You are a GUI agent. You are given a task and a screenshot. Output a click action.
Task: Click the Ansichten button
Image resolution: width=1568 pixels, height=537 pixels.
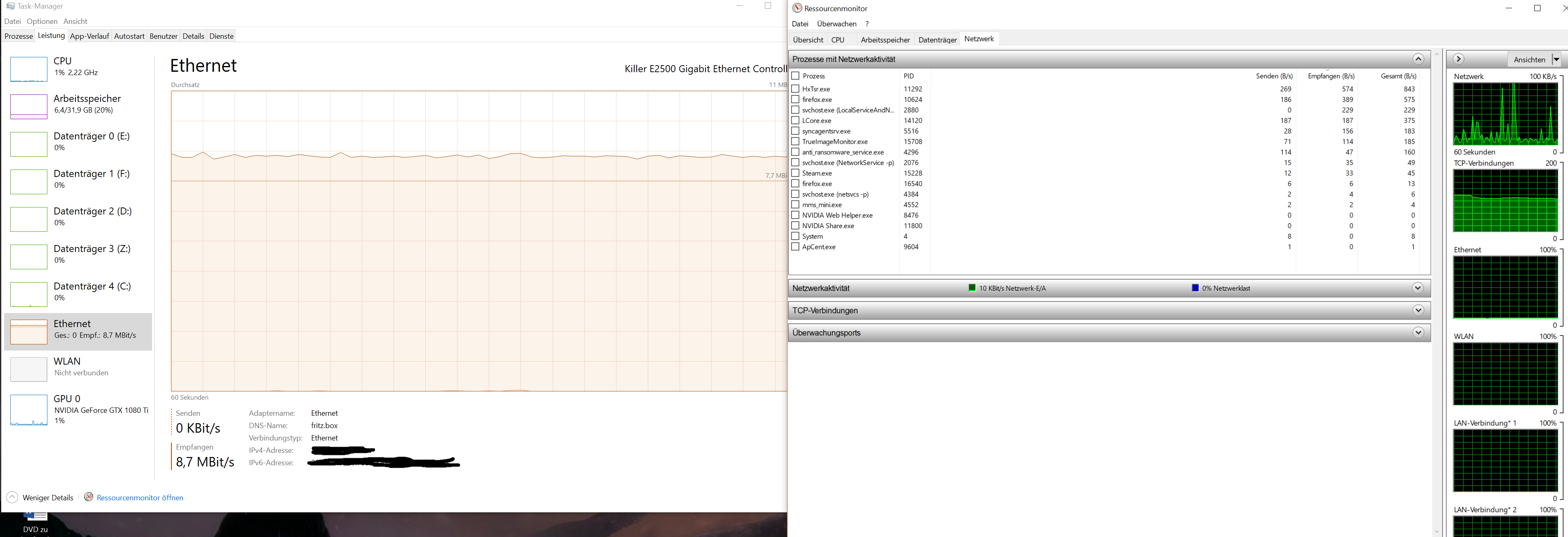[1529, 59]
